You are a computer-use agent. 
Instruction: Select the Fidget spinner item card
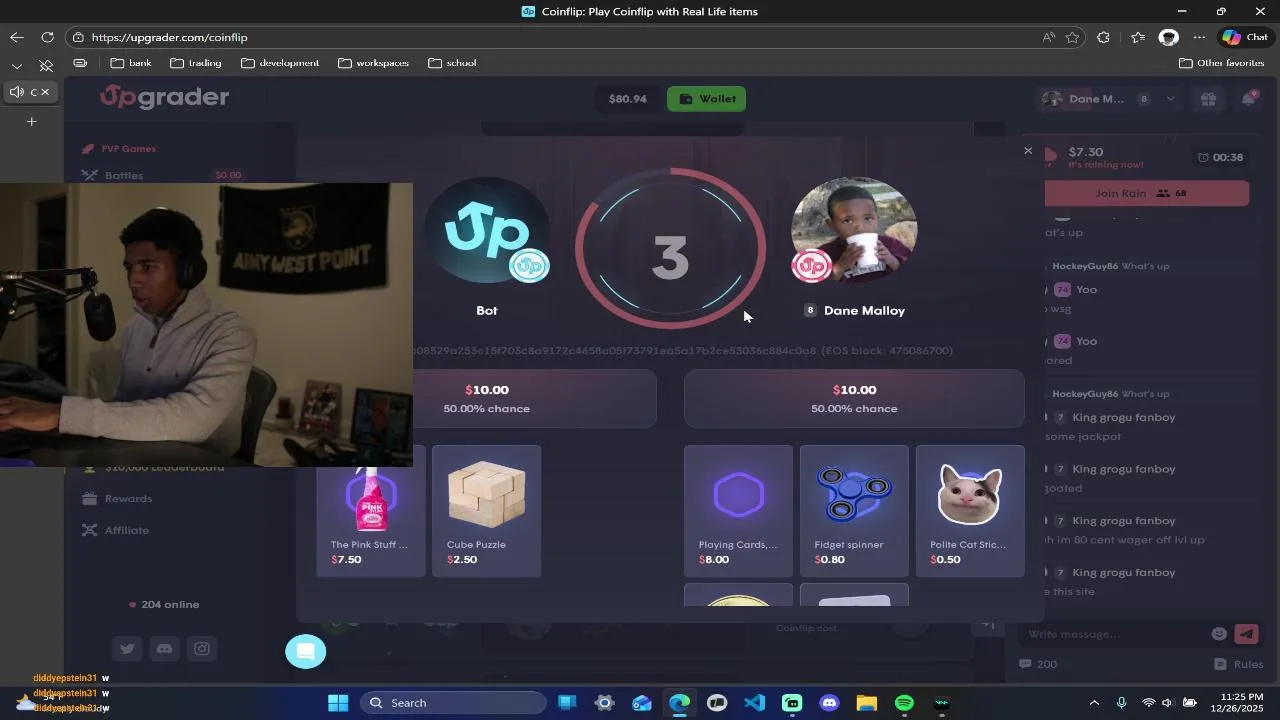coord(855,511)
